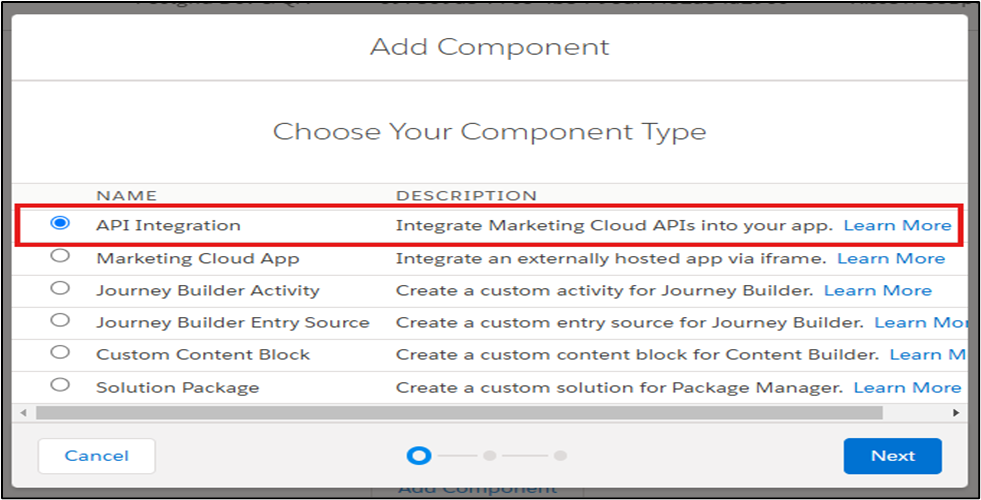Open Learn More link for Journey Builder Entry Source

coord(921,322)
